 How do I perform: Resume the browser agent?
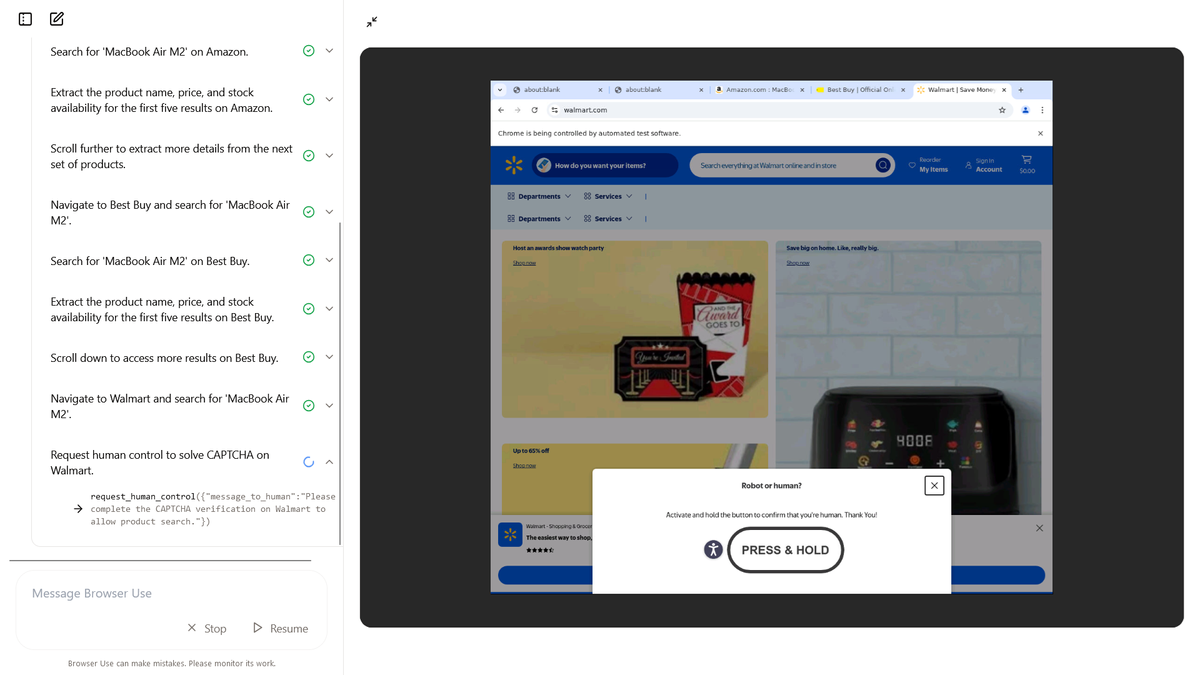[281, 628]
